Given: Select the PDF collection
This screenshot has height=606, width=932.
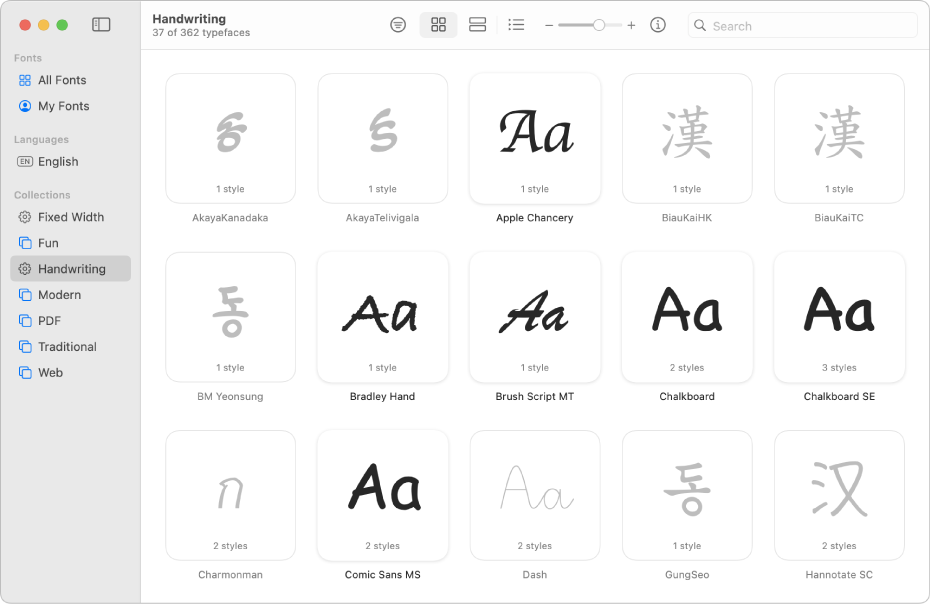Looking at the screenshot, I should coord(49,321).
